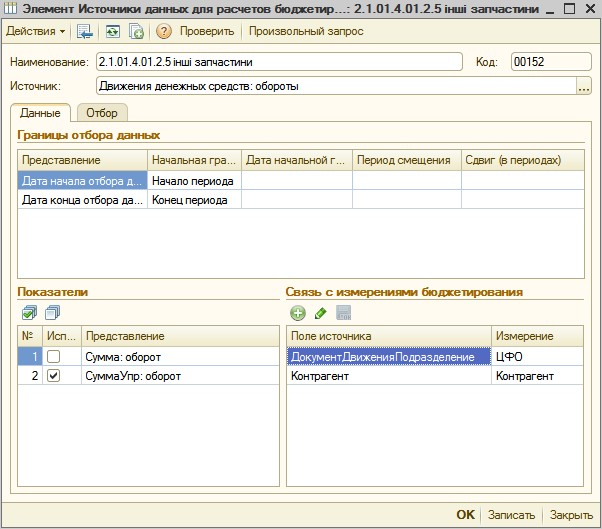Click the first toolbar icon after Действия
Image resolution: width=602 pixels, height=529 pixels.
84,31
